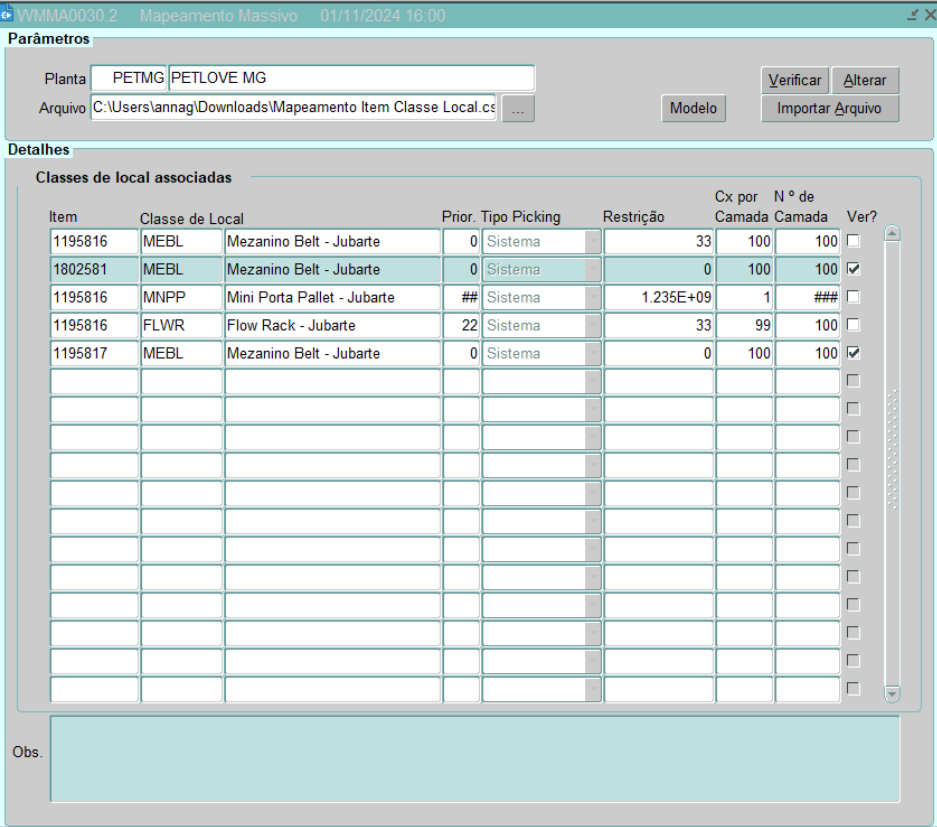Image resolution: width=937 pixels, height=827 pixels.
Task: Open Tipo Picking dropdown in first row
Action: [x=593, y=241]
